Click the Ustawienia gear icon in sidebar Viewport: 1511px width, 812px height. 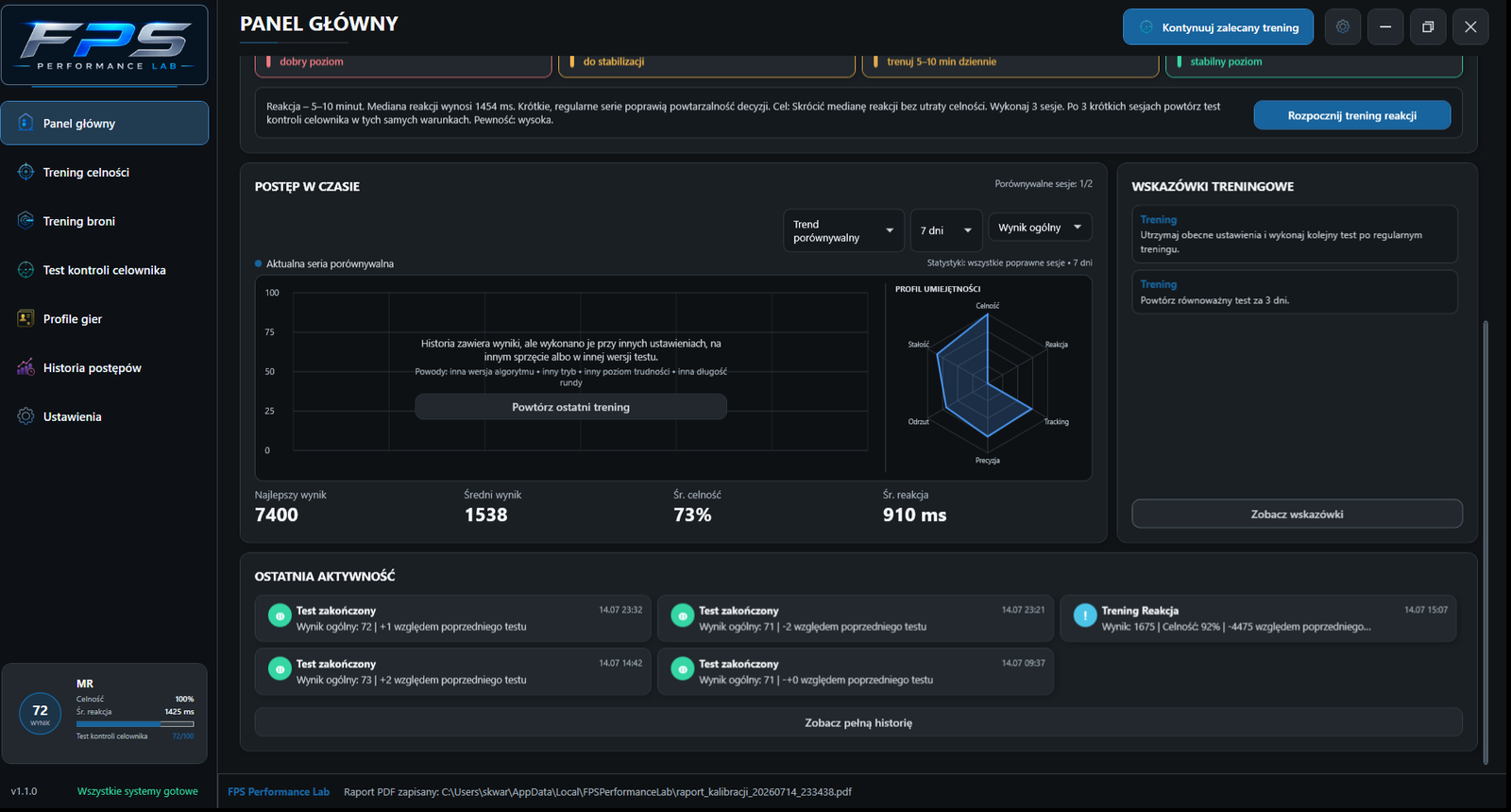point(25,416)
